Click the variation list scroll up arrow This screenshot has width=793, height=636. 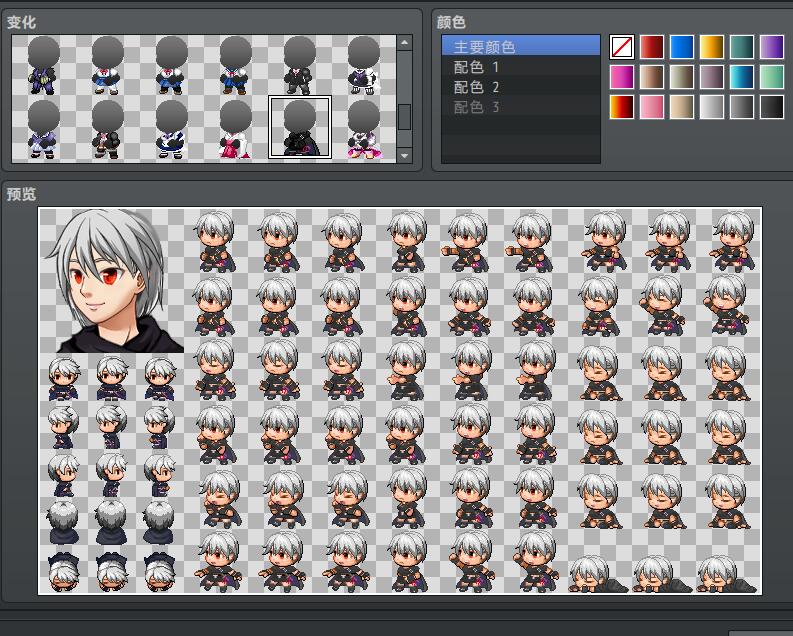[x=404, y=42]
